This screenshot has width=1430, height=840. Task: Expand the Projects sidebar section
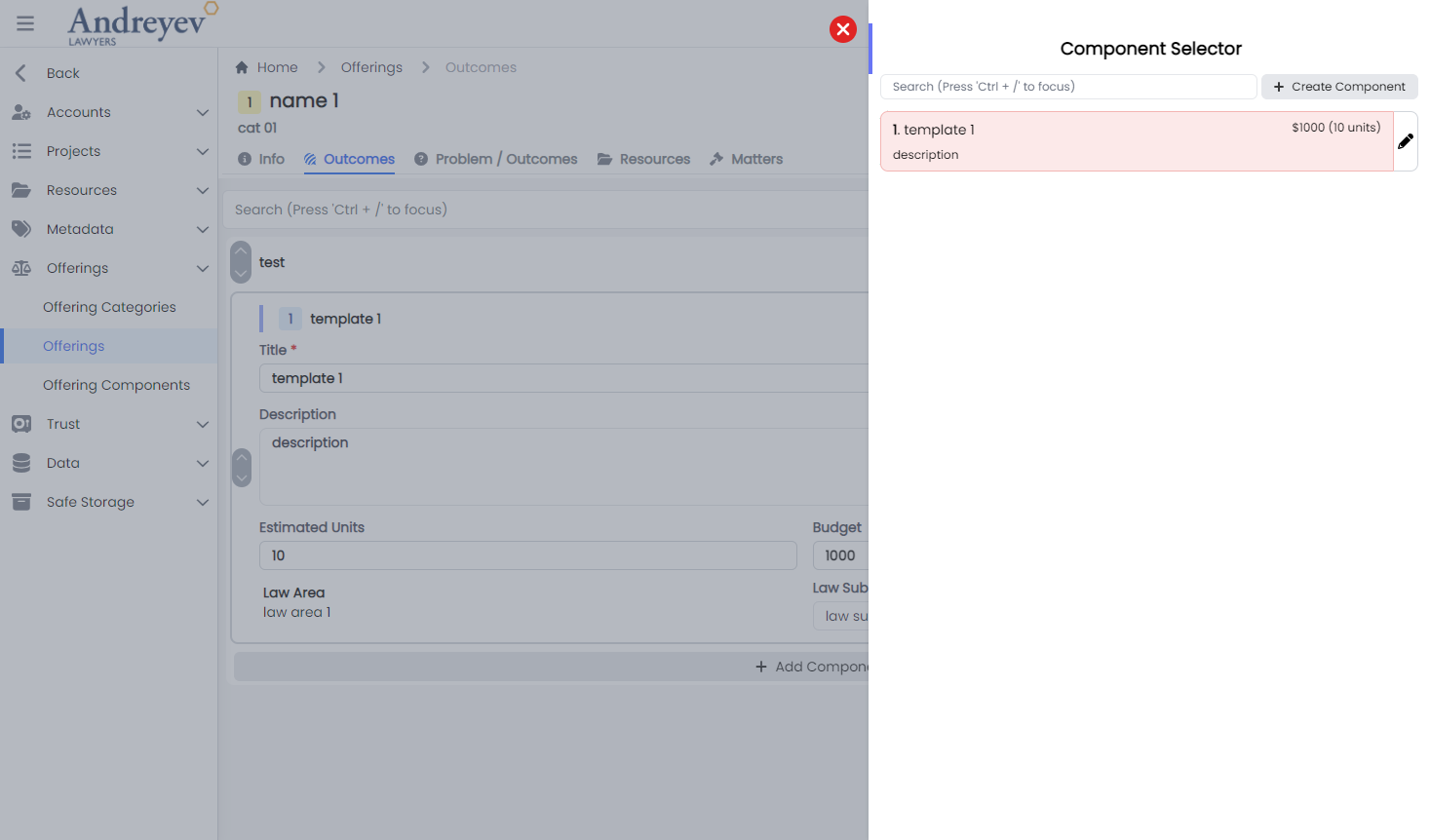[203, 151]
